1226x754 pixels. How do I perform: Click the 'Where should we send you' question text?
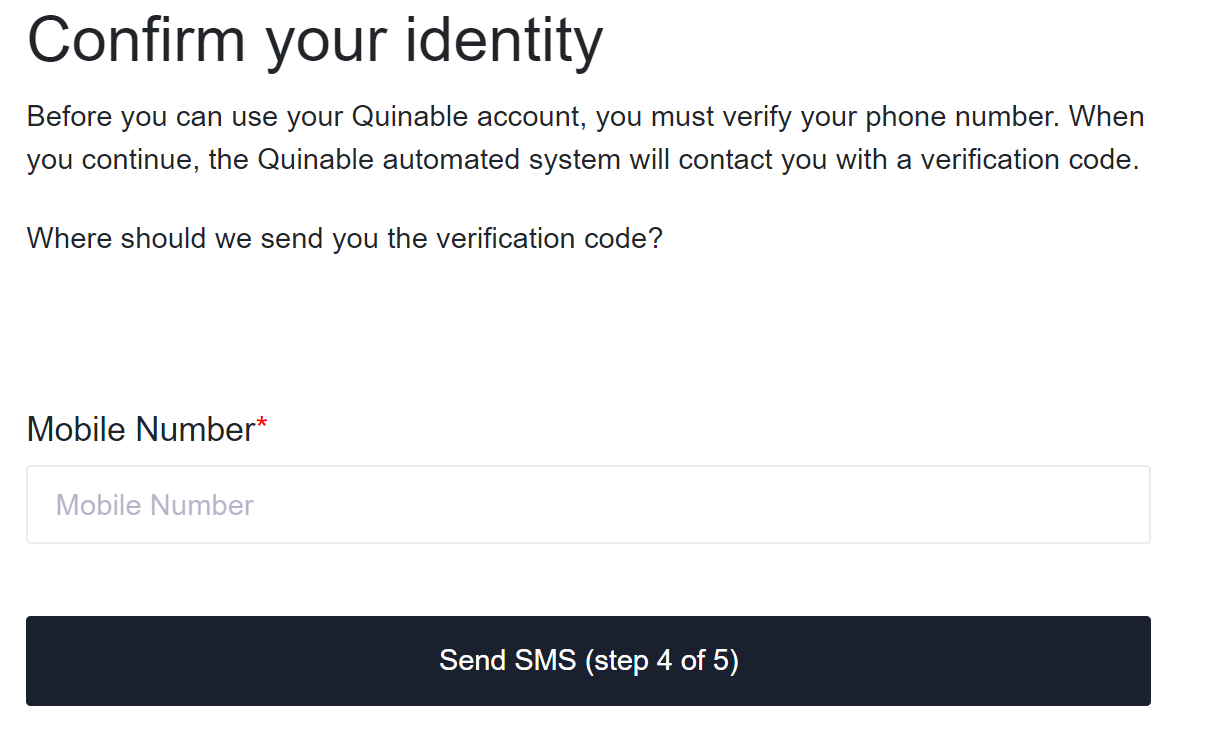point(345,239)
